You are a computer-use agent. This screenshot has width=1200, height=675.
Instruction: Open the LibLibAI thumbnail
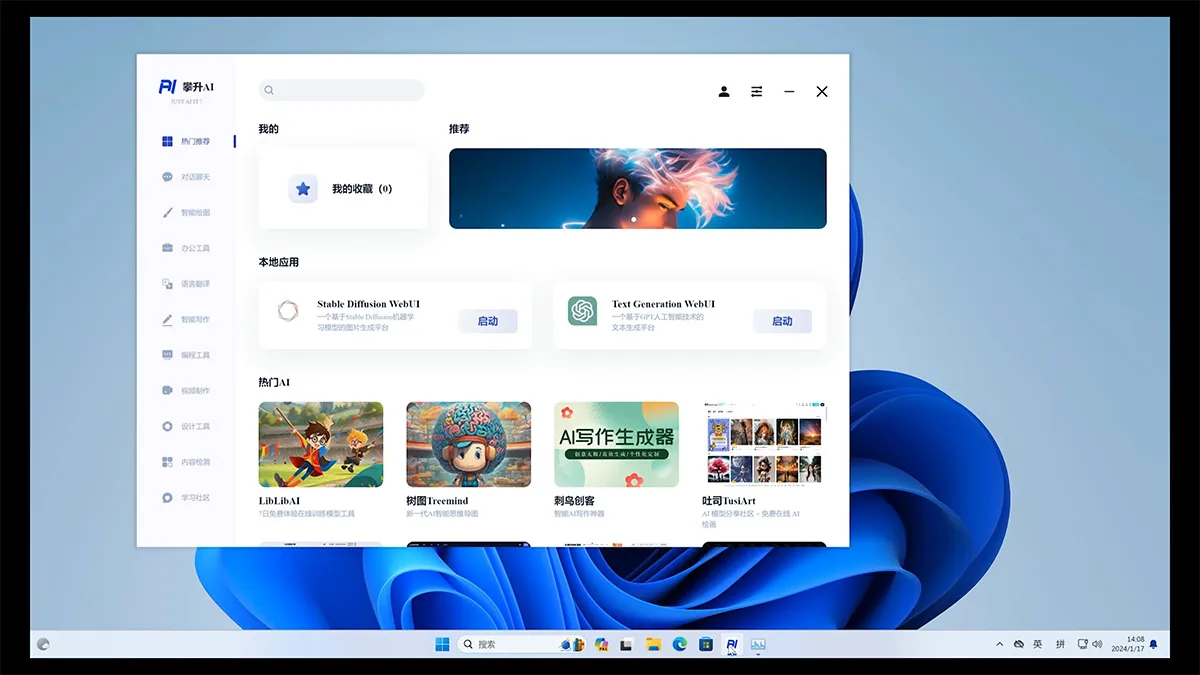tap(321, 445)
